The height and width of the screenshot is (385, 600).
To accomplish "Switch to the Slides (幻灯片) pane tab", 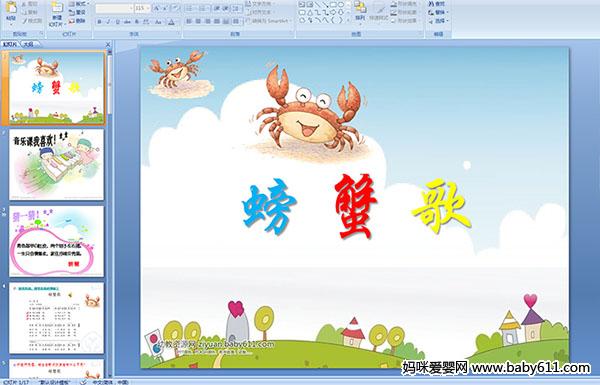I will tap(10, 44).
